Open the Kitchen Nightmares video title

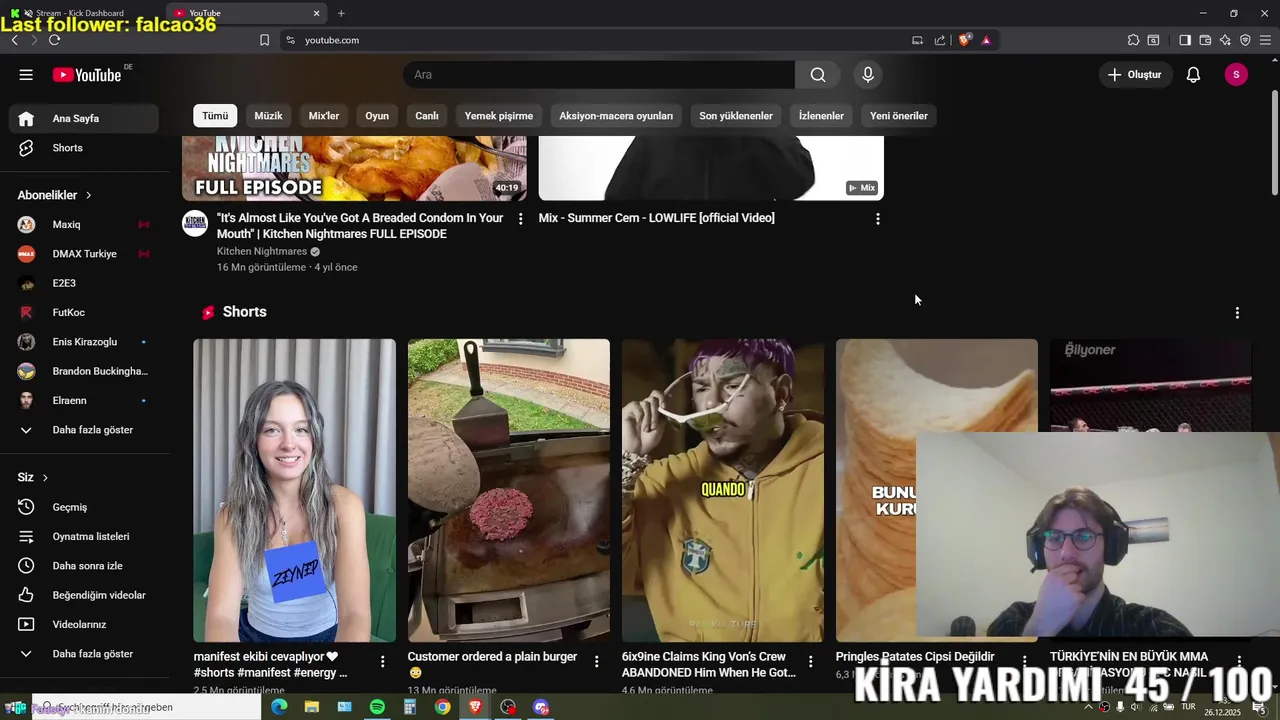tap(360, 226)
